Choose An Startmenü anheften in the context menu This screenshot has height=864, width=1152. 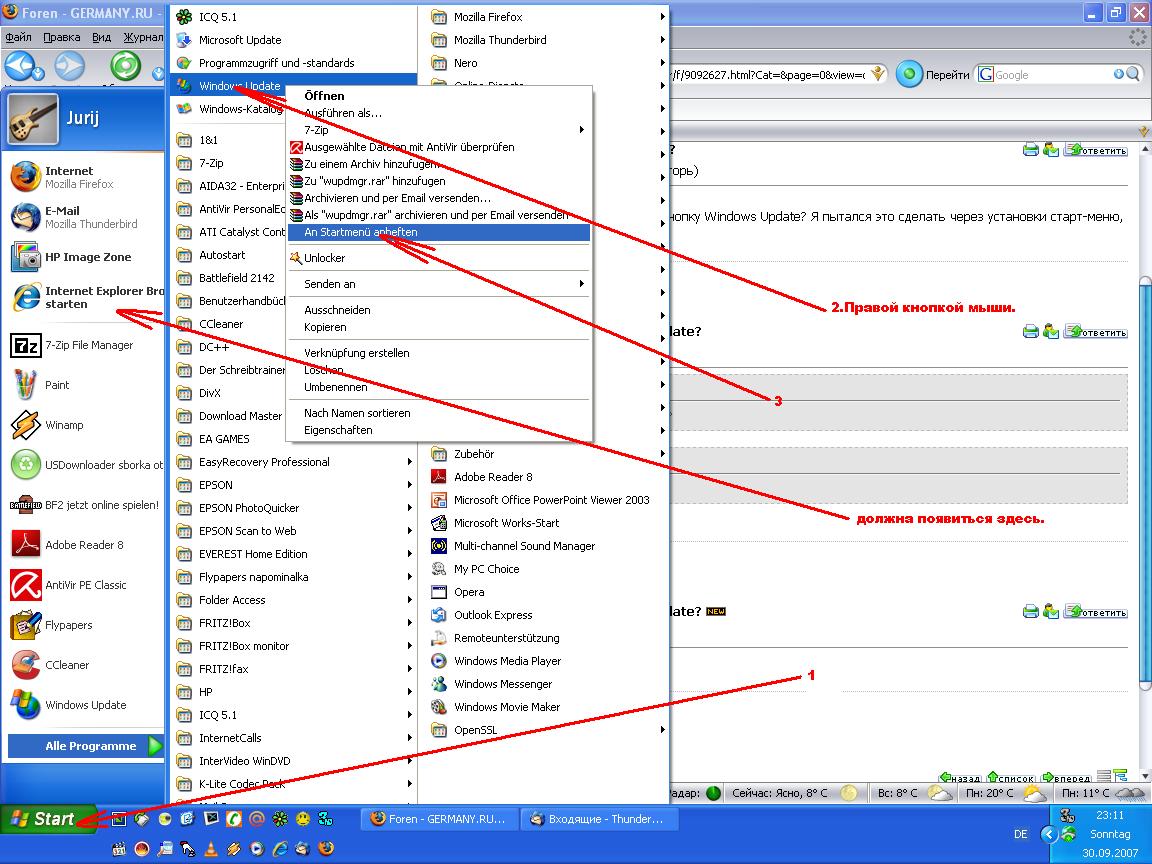[x=439, y=232]
